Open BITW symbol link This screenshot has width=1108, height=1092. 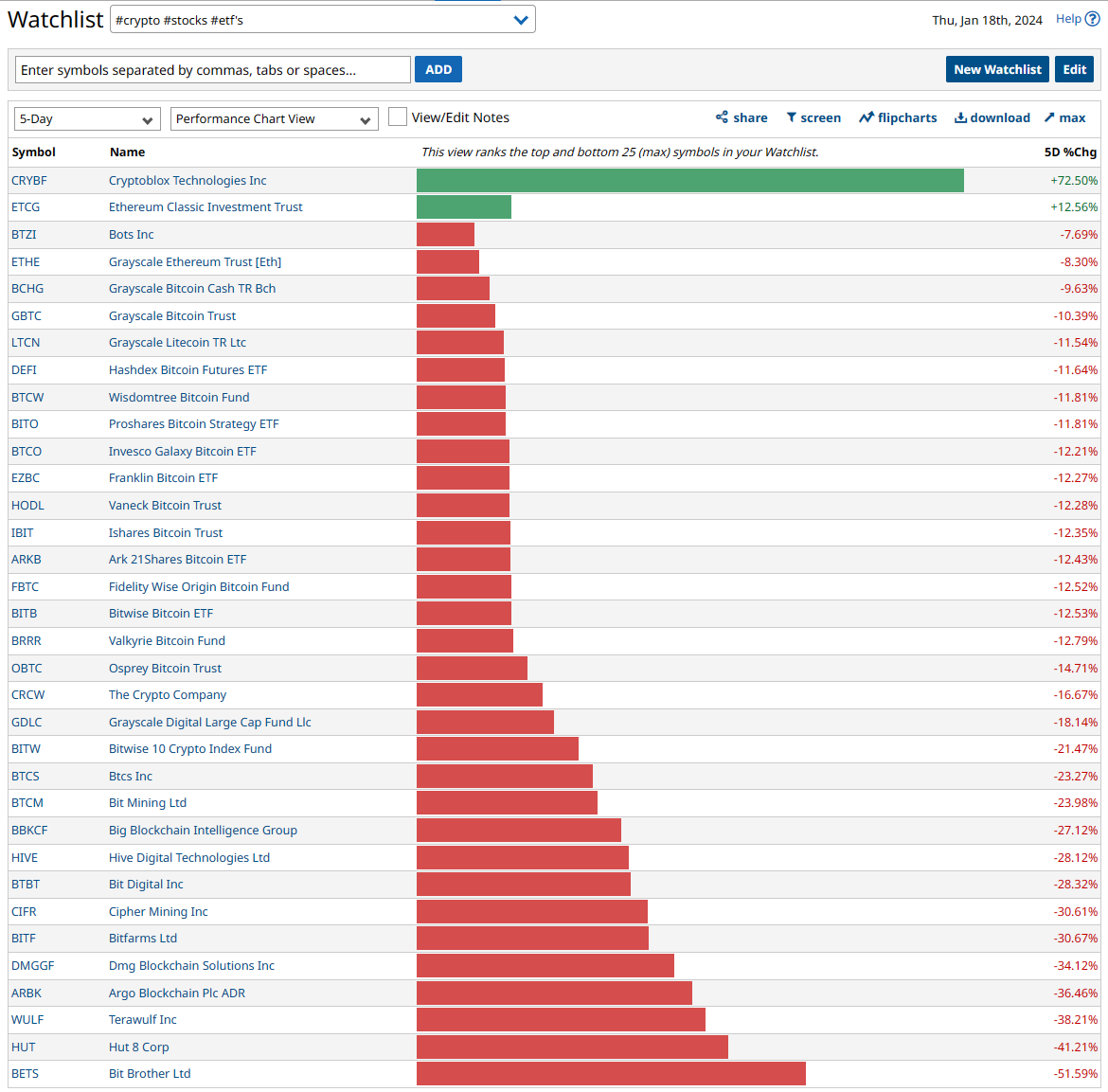click(27, 748)
